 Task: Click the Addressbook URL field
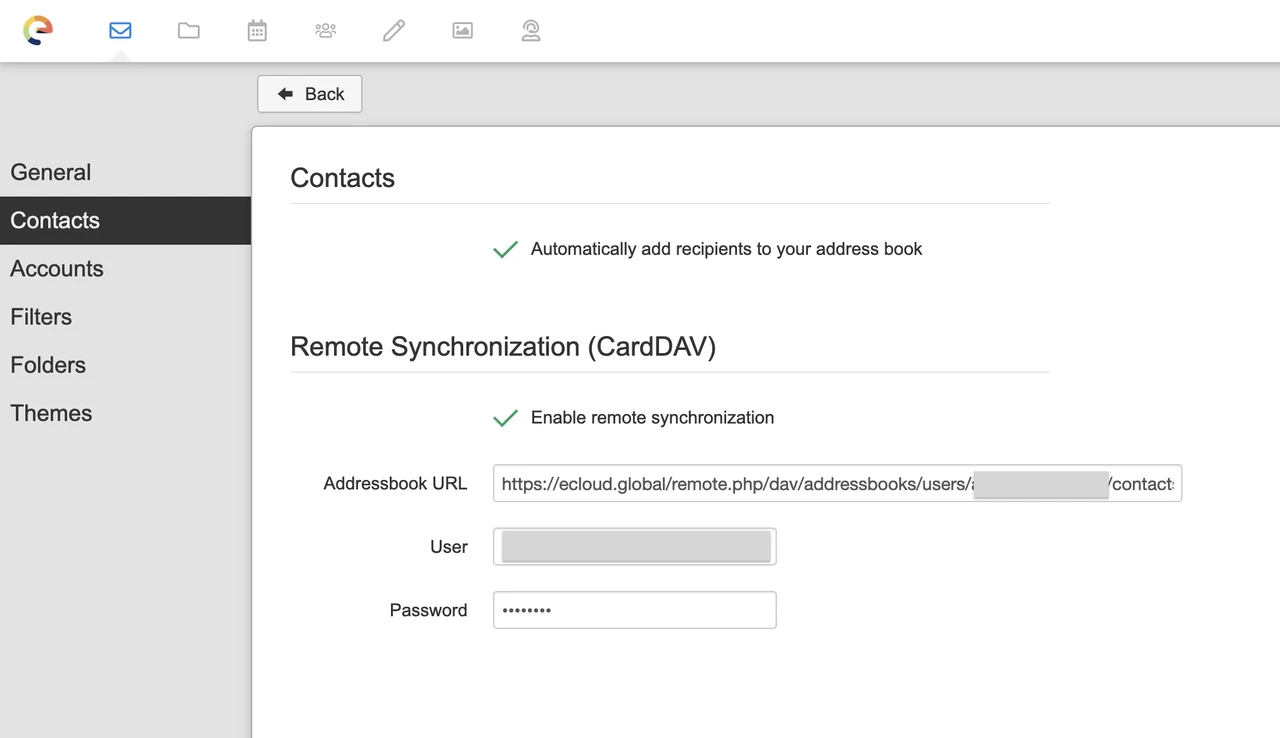pyautogui.click(x=837, y=483)
